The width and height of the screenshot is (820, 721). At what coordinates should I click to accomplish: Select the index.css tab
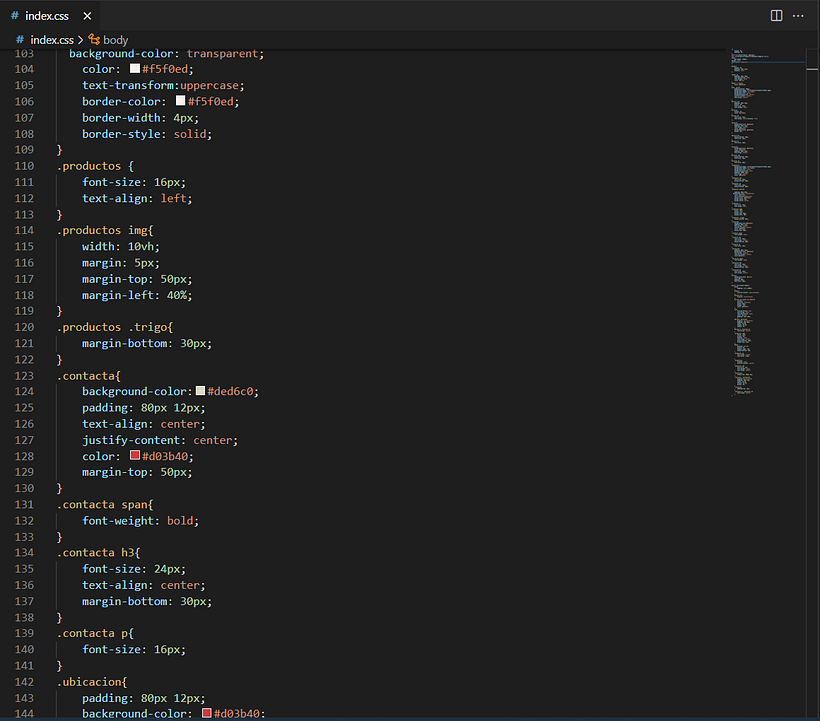[x=50, y=16]
